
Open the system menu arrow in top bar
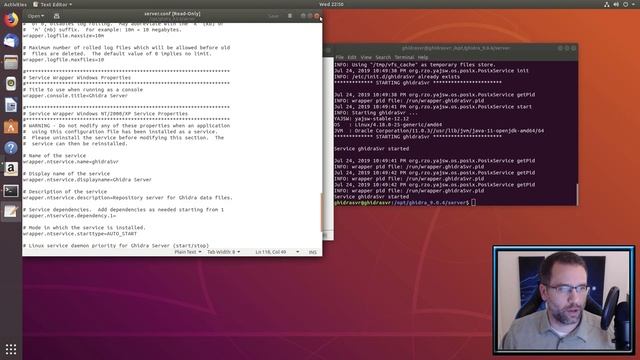(x=634, y=4)
